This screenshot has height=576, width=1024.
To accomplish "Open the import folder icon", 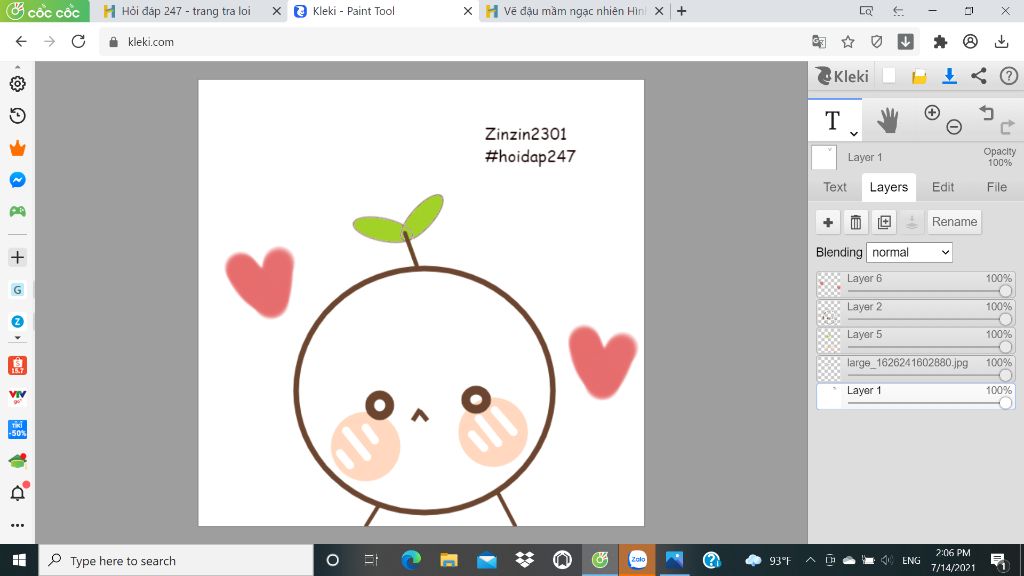I will pos(919,77).
